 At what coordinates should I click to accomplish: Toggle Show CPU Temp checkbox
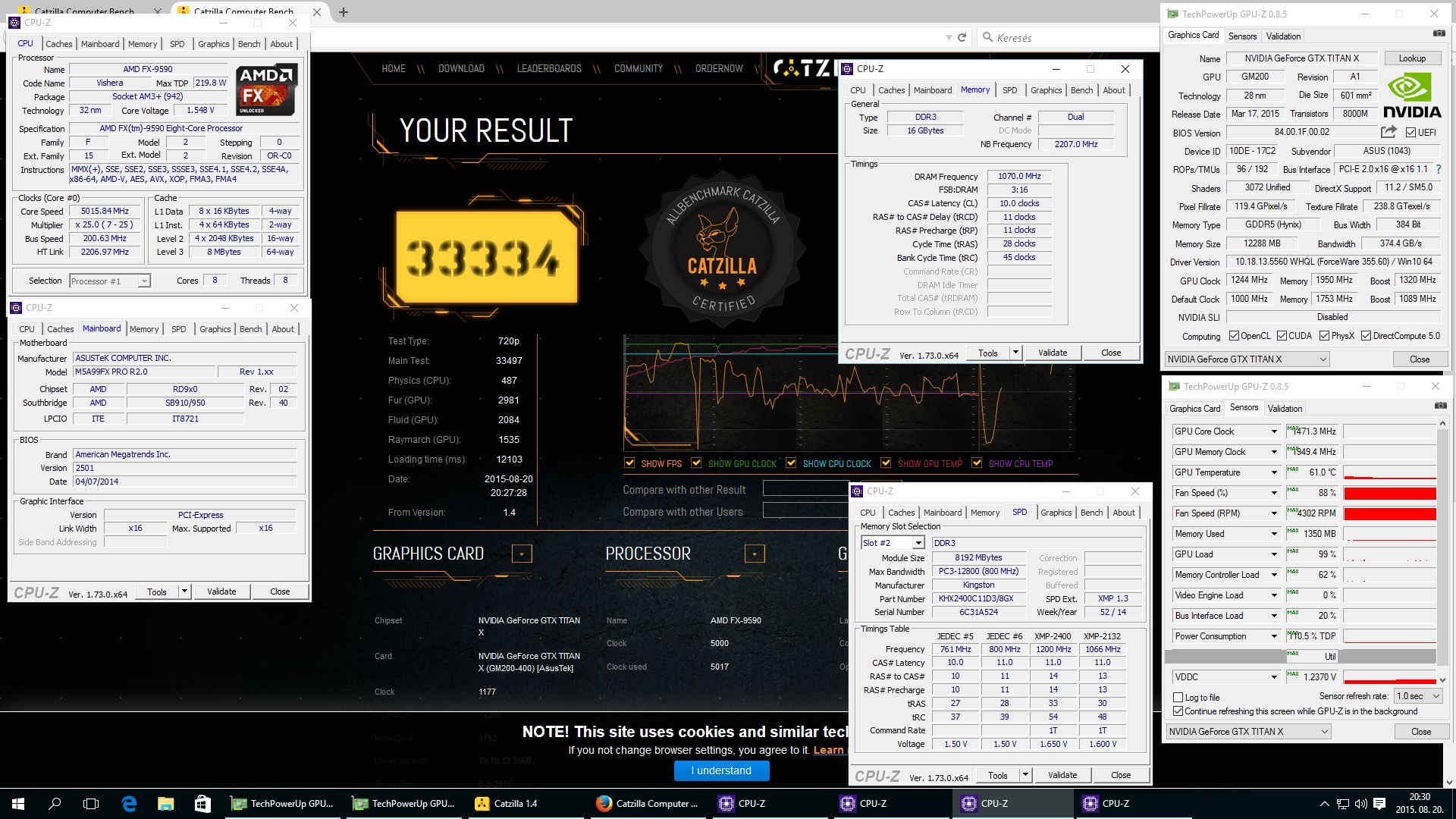pyautogui.click(x=977, y=463)
